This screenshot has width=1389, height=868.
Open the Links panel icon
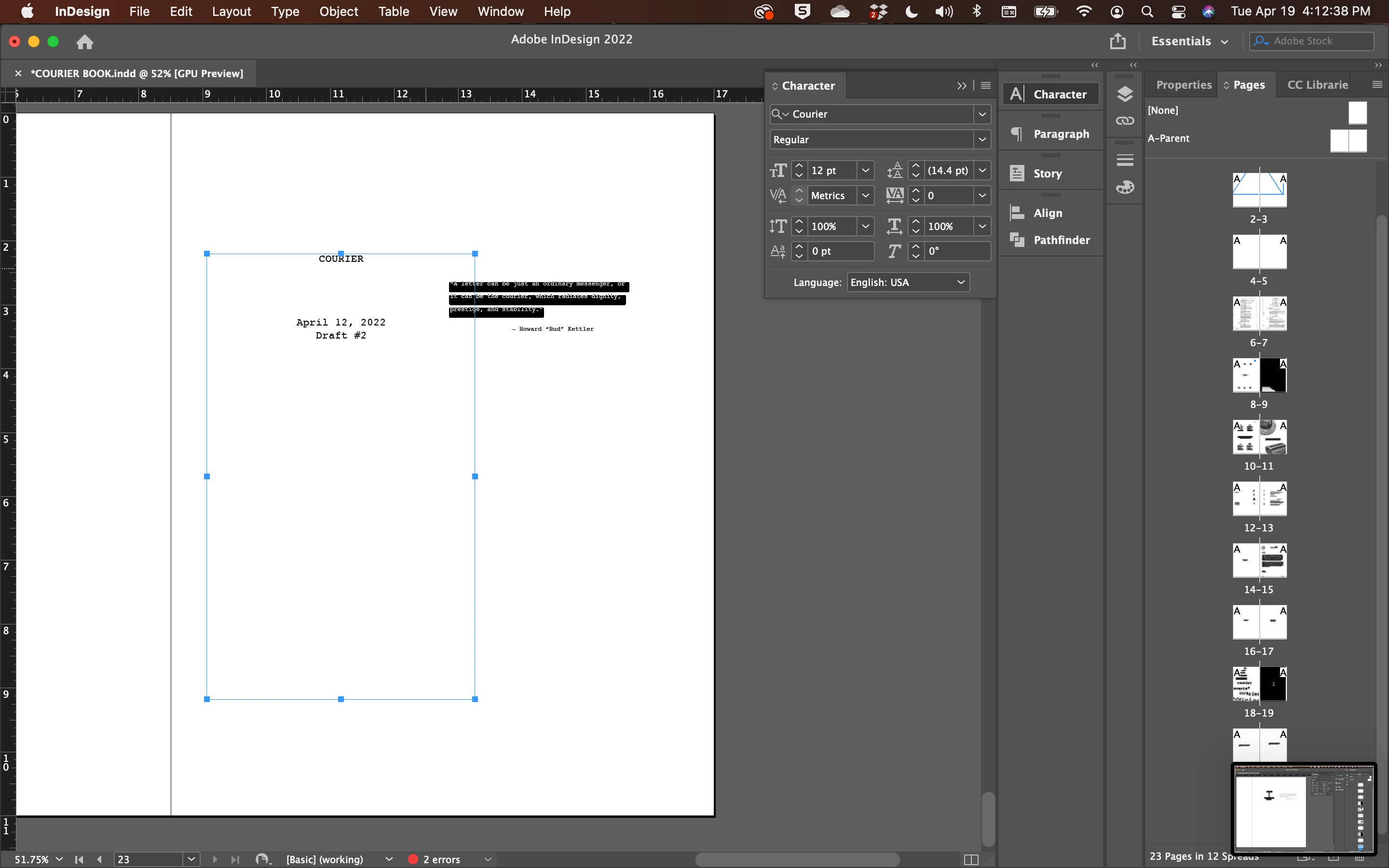tap(1124, 121)
